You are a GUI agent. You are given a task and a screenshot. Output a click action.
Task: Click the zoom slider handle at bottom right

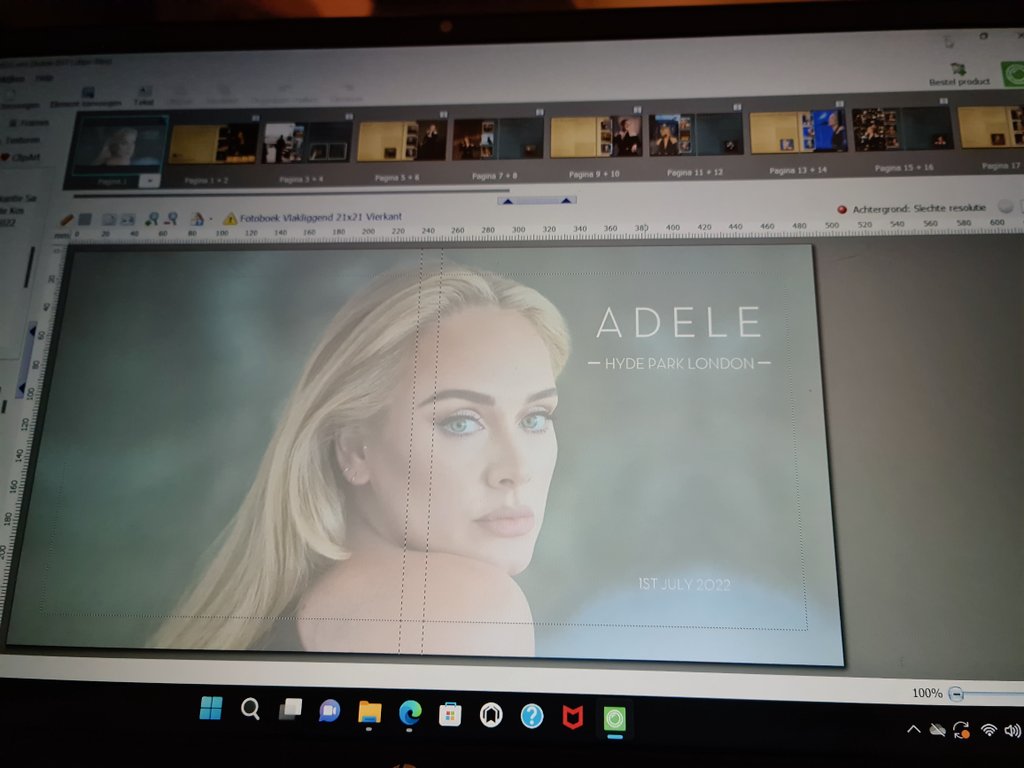(x=956, y=694)
